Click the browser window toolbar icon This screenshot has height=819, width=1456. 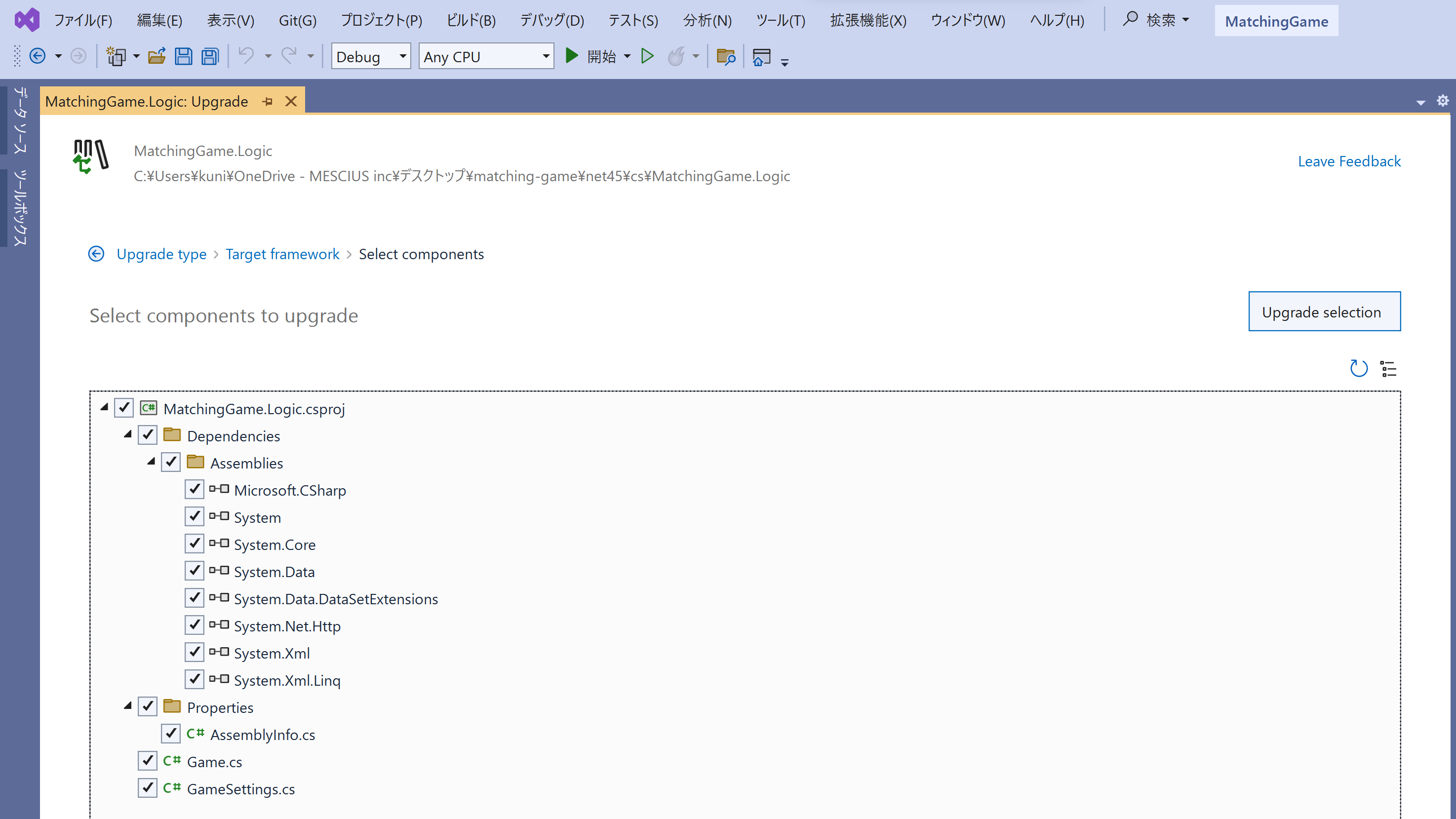pos(762,57)
